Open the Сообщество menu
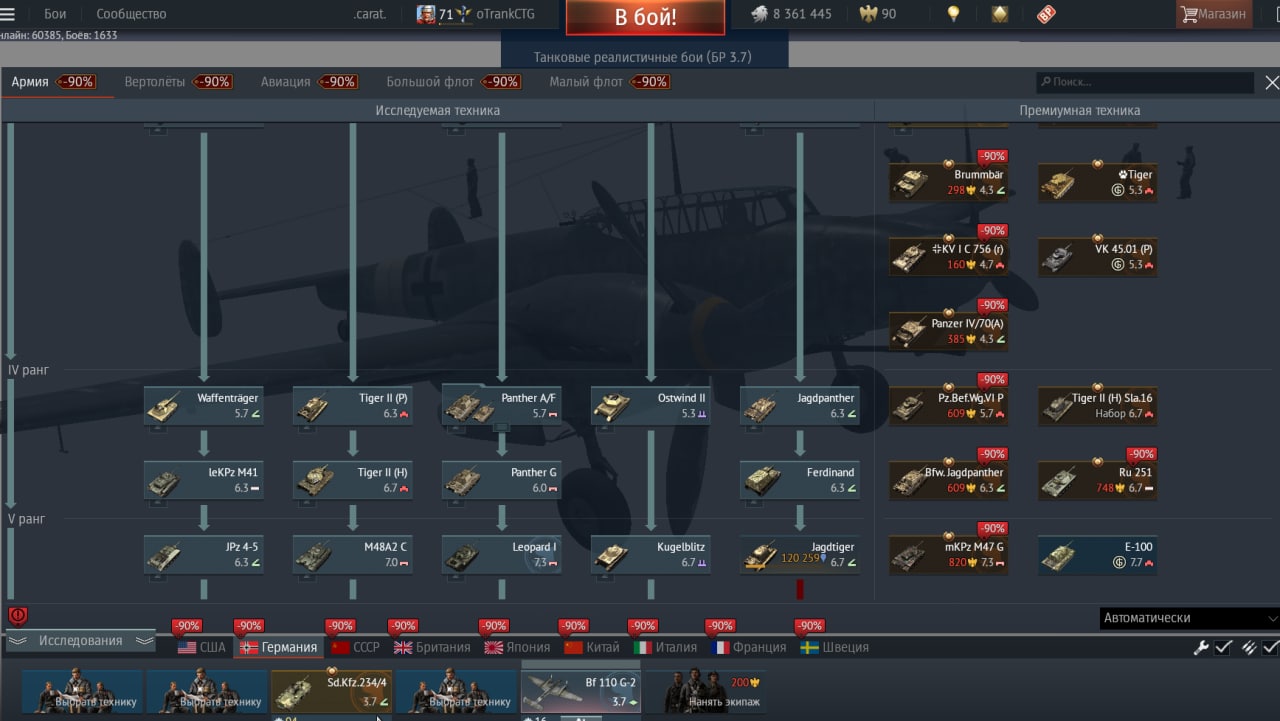 click(131, 14)
